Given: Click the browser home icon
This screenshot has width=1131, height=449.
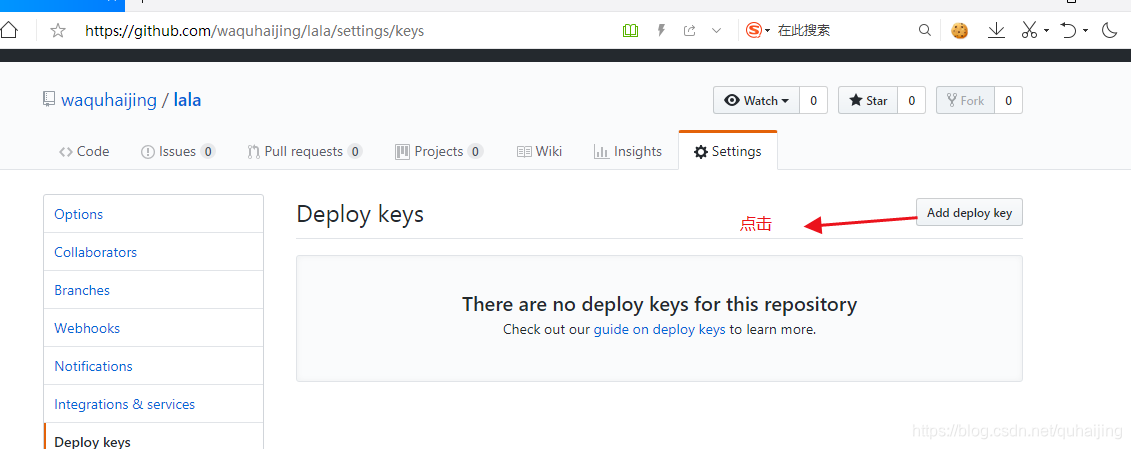Looking at the screenshot, I should (8, 30).
